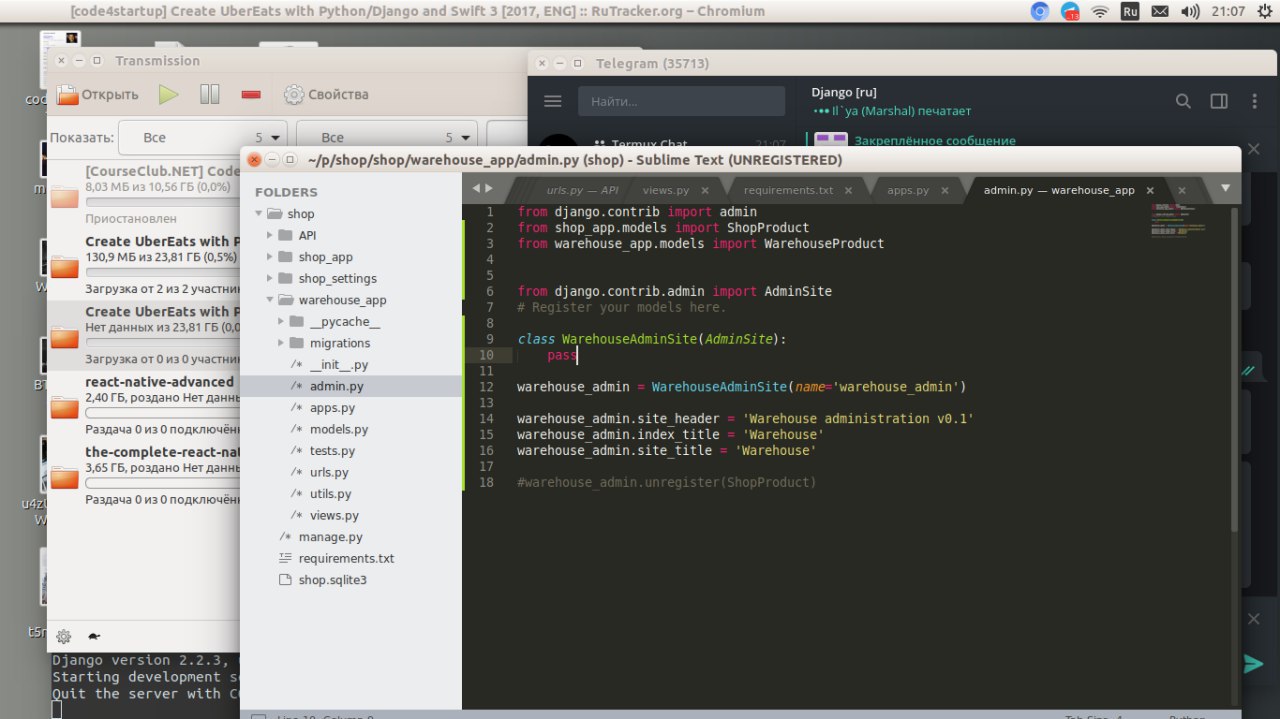Close the admin.py — warehouse_app tab

(1150, 190)
